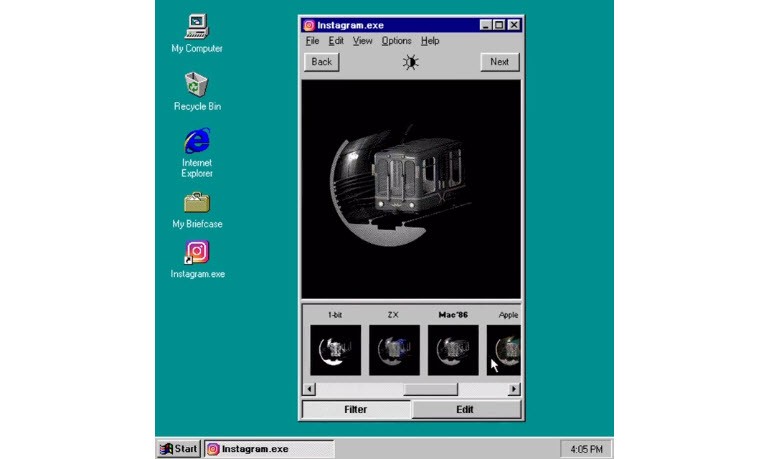Click the Instagram.exe taskbar button
The width and height of the screenshot is (770, 459).
269,449
